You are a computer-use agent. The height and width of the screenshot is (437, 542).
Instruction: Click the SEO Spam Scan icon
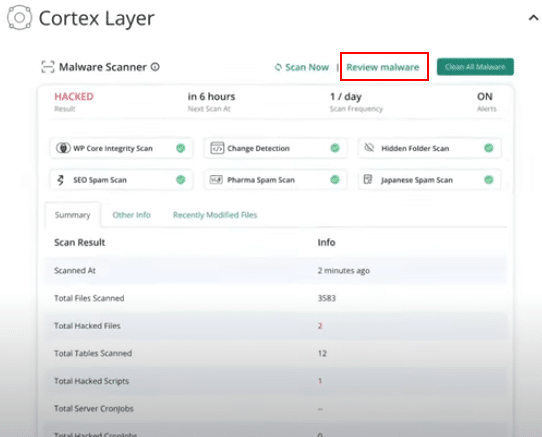[60, 180]
